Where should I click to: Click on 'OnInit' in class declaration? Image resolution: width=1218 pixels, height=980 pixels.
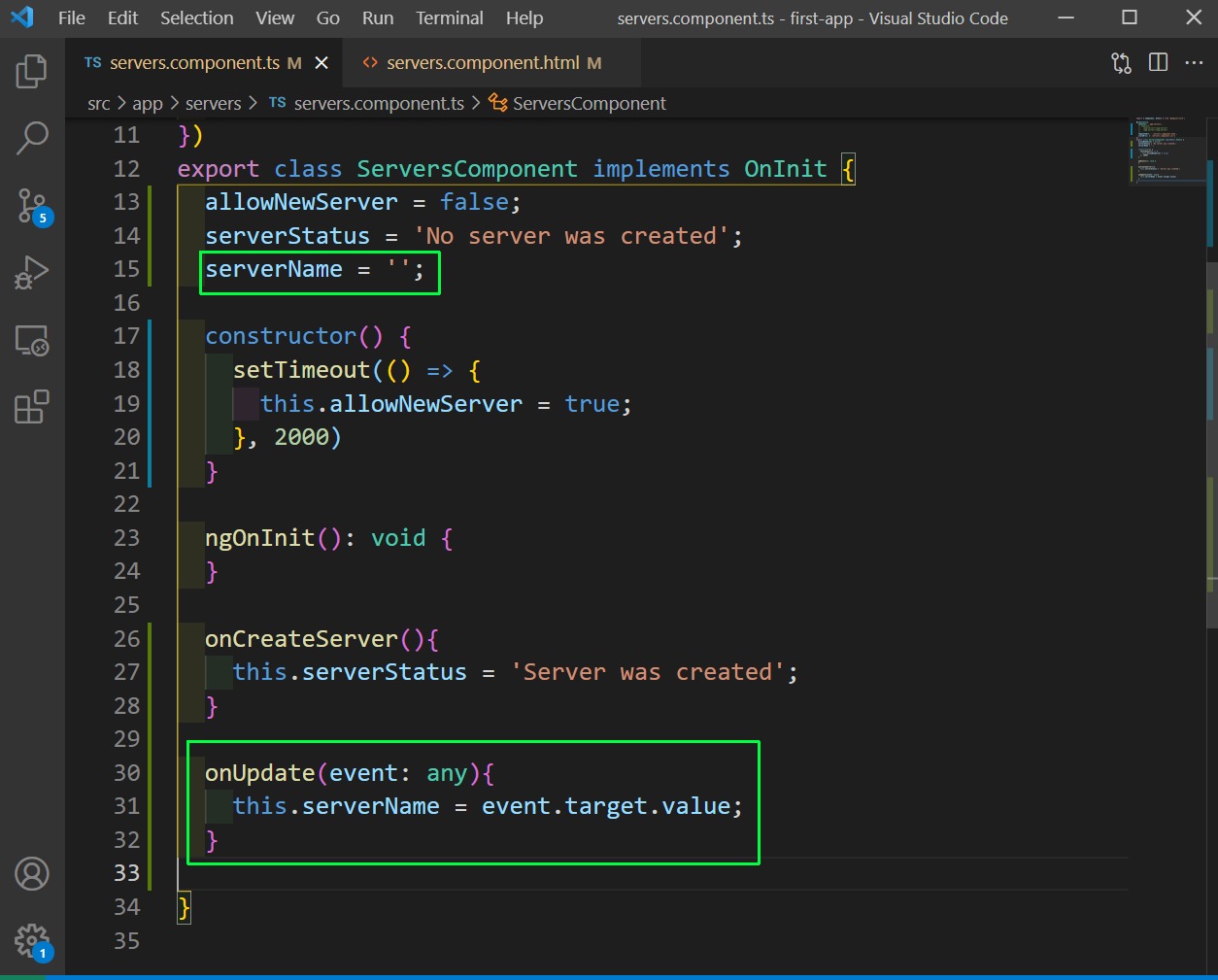(786, 168)
